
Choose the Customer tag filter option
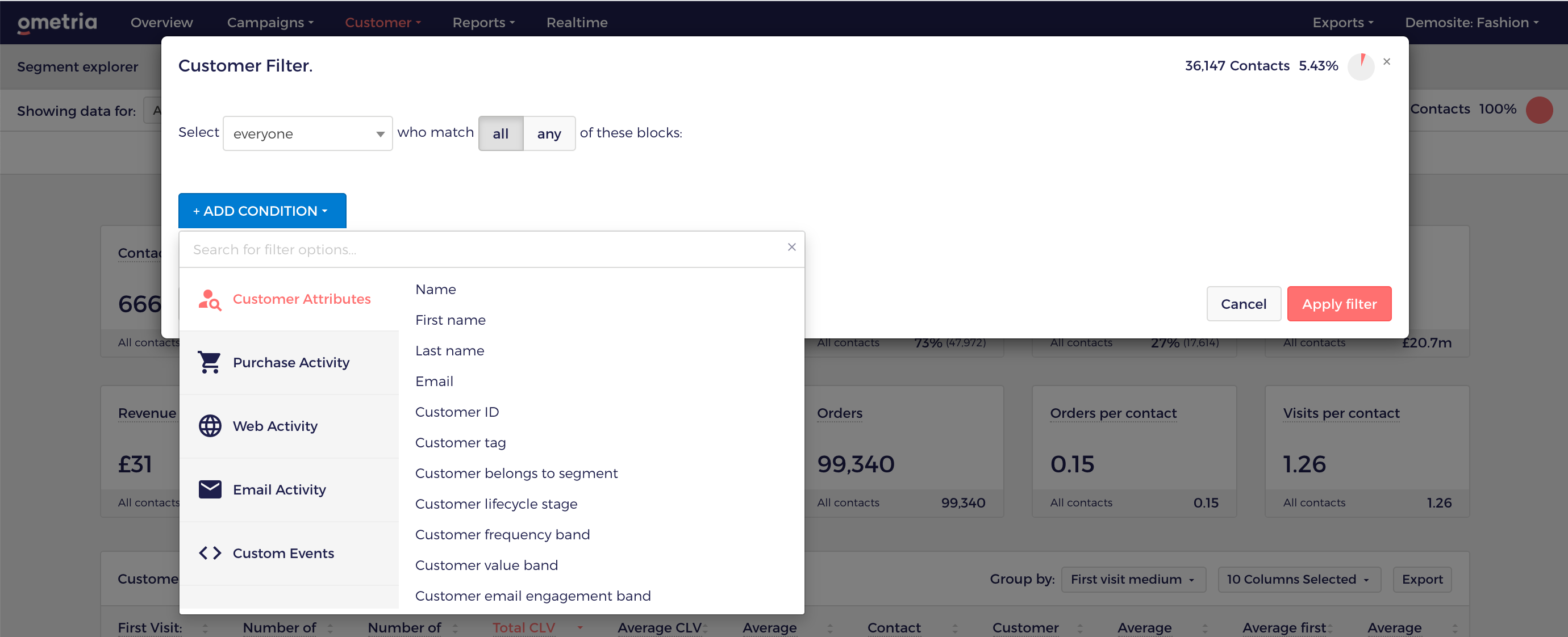click(x=461, y=443)
